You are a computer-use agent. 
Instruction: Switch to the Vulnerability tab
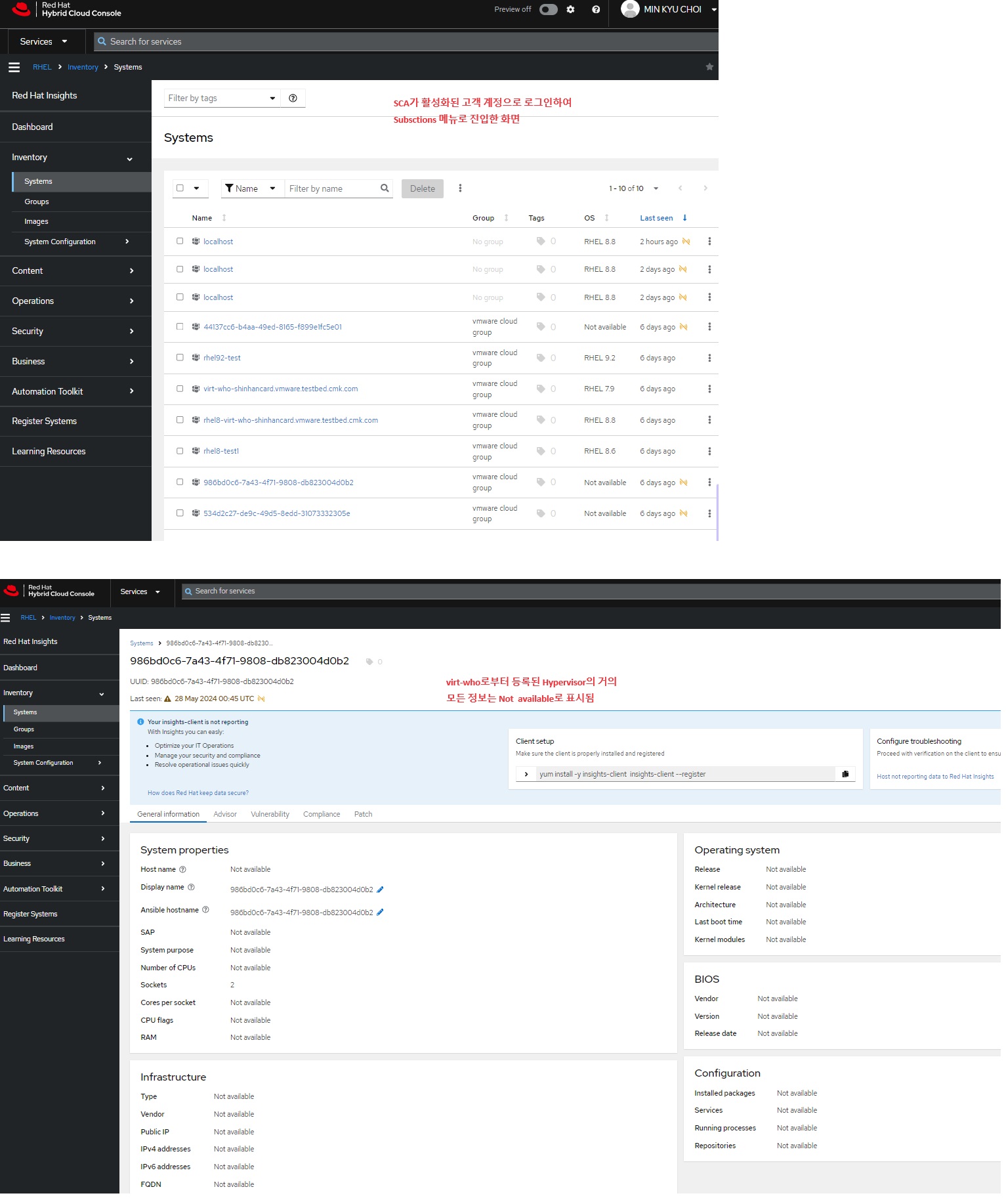coord(270,814)
